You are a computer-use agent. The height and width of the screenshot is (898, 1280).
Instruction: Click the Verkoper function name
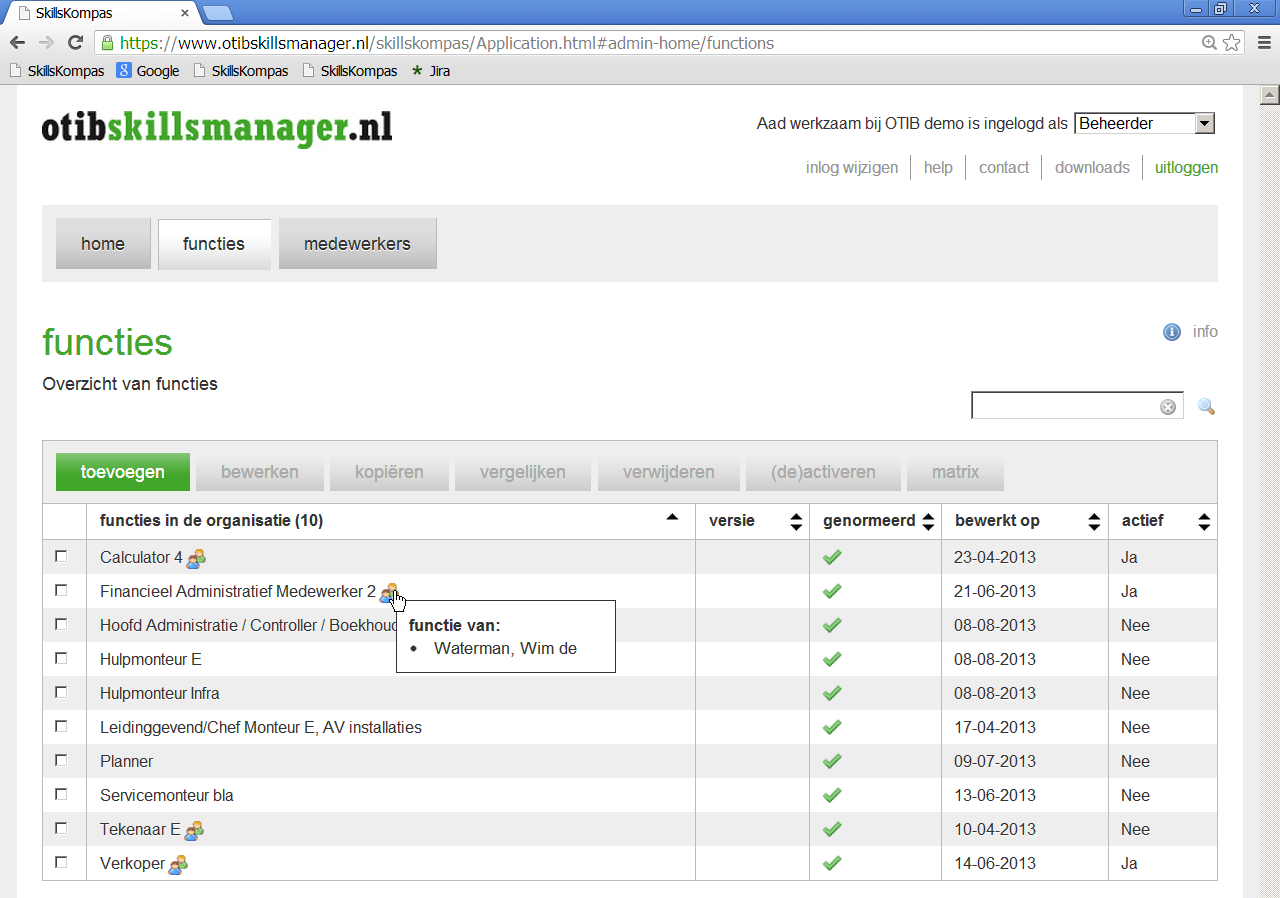click(132, 863)
